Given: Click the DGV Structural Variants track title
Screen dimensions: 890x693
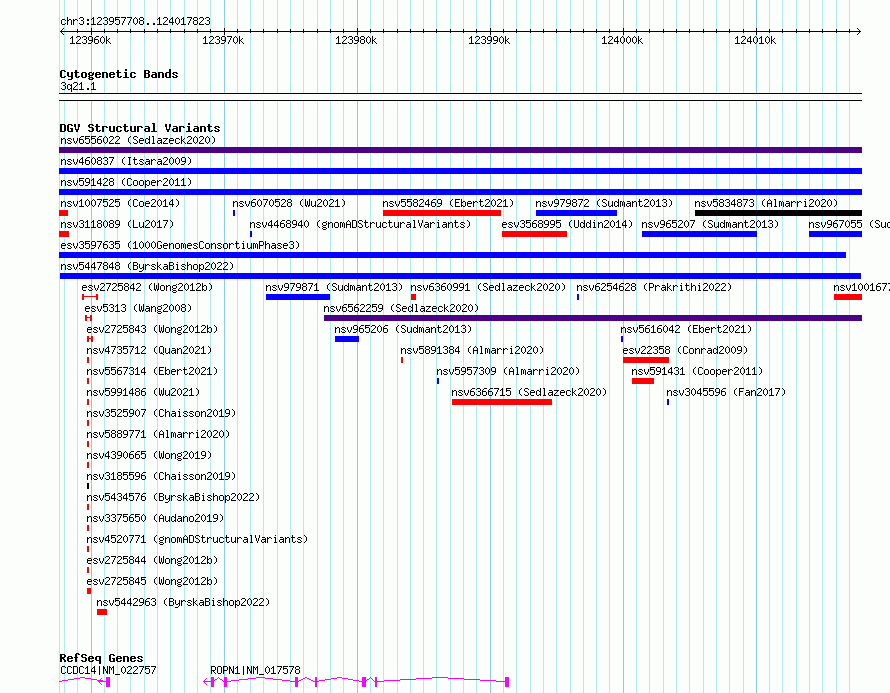Looking at the screenshot, I should click(x=140, y=128).
